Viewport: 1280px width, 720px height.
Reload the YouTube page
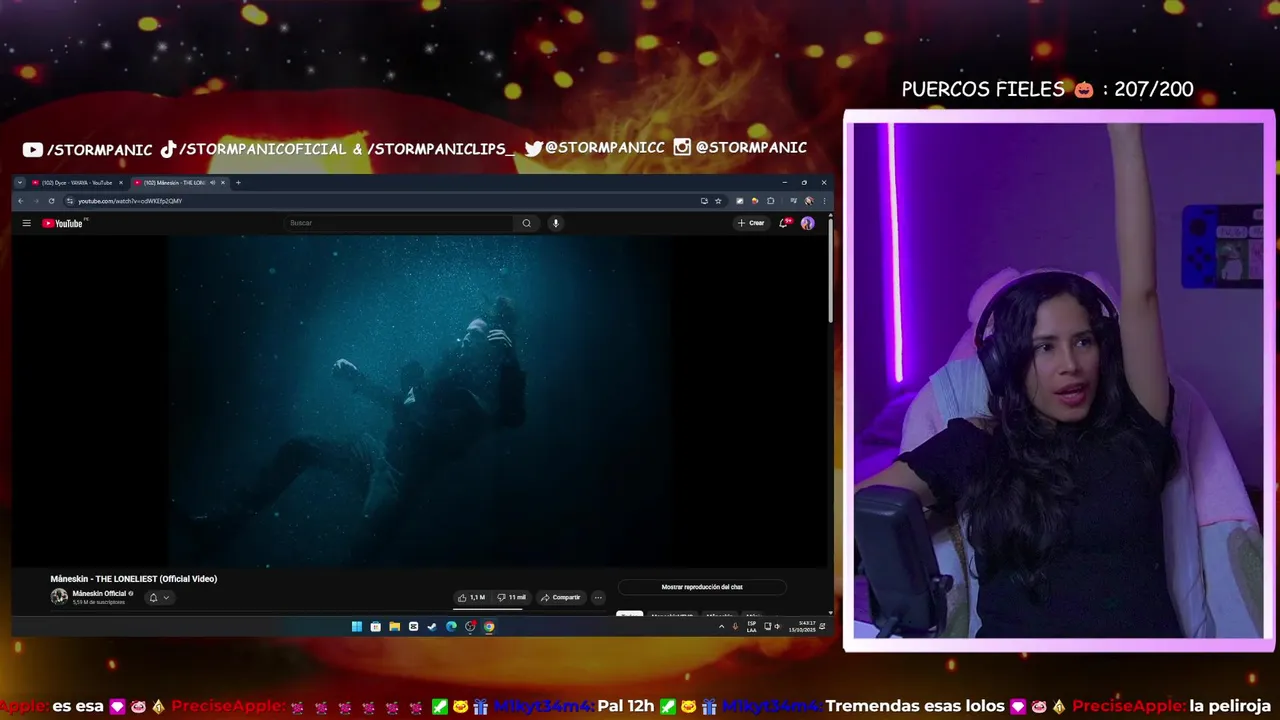coord(51,201)
